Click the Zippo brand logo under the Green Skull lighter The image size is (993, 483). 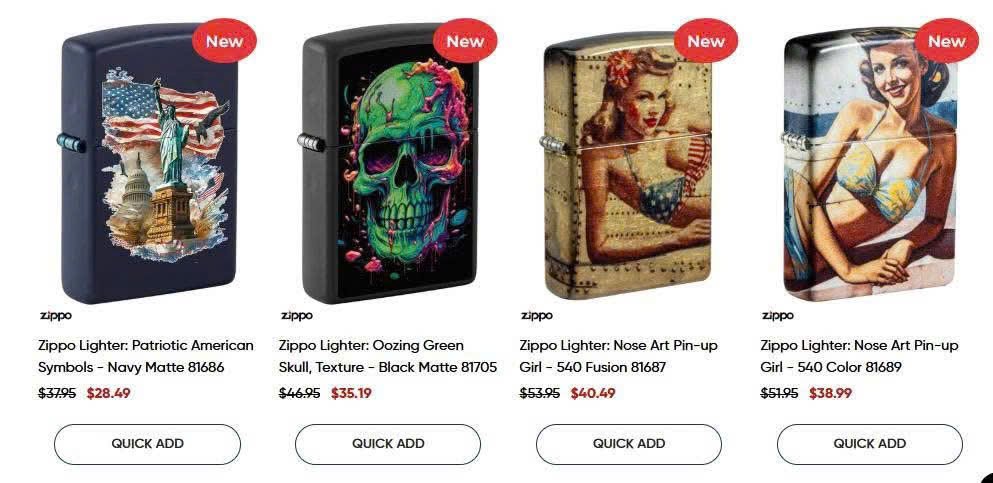click(x=296, y=315)
